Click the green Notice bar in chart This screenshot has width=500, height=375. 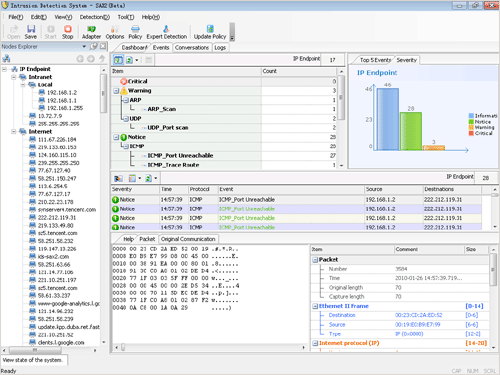(x=411, y=131)
